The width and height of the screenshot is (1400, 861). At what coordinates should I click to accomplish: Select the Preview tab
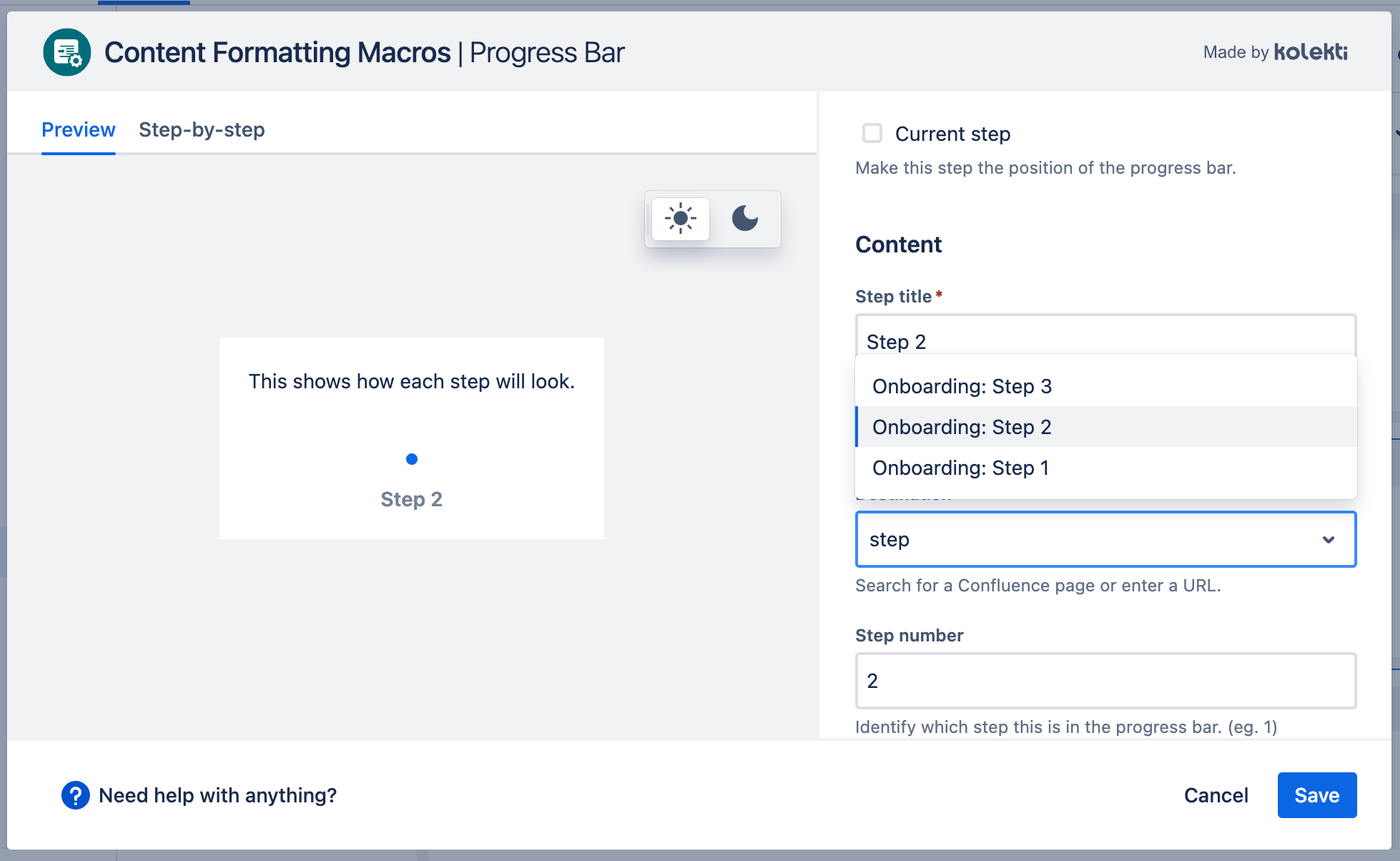[79, 129]
